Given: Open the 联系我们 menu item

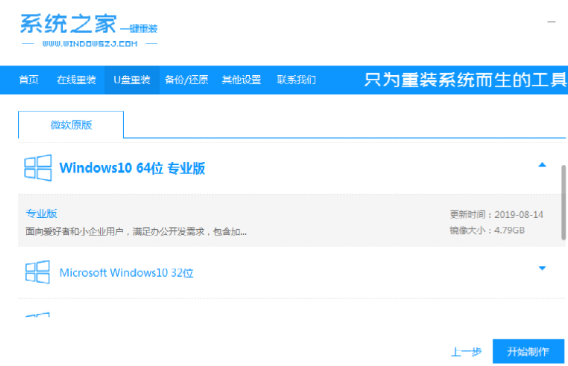Looking at the screenshot, I should pos(296,80).
